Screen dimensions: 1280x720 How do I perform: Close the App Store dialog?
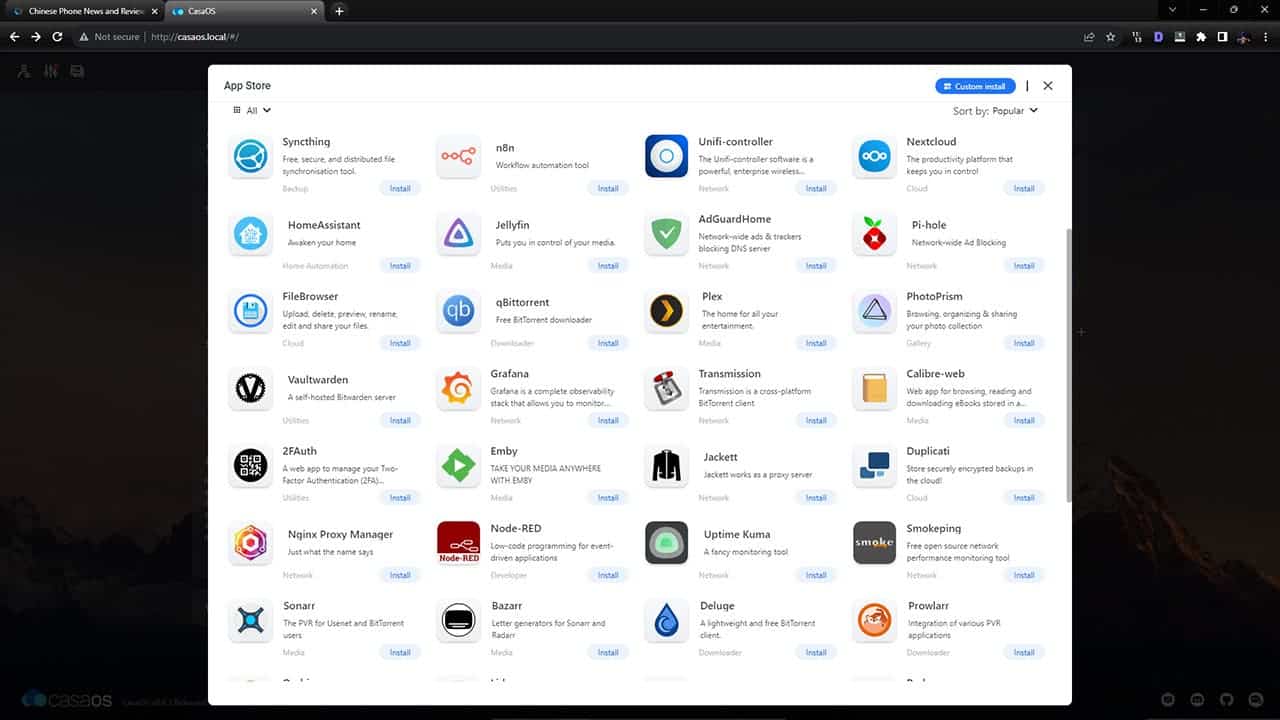(1048, 86)
